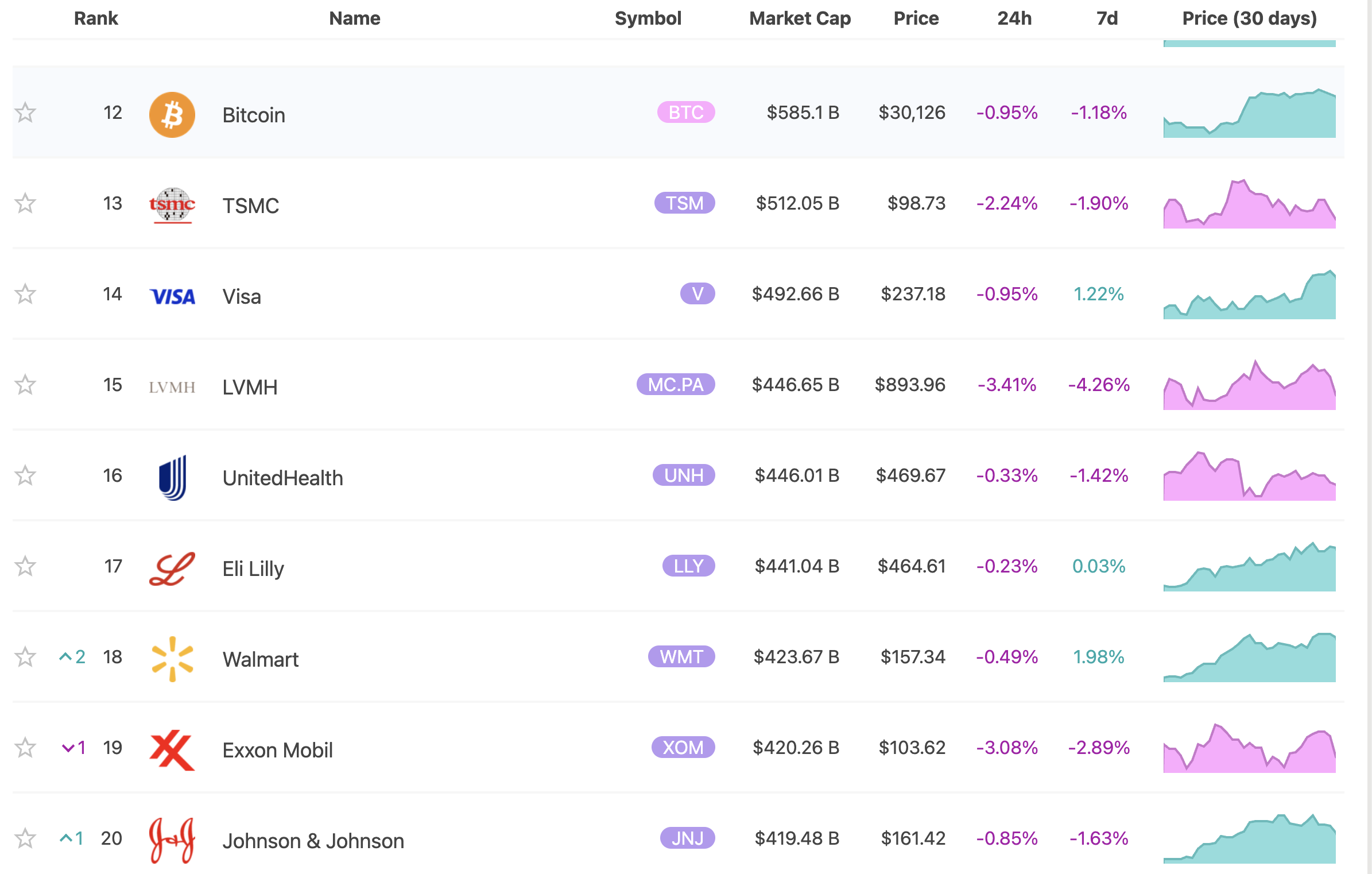Click the Rank column header

point(96,18)
